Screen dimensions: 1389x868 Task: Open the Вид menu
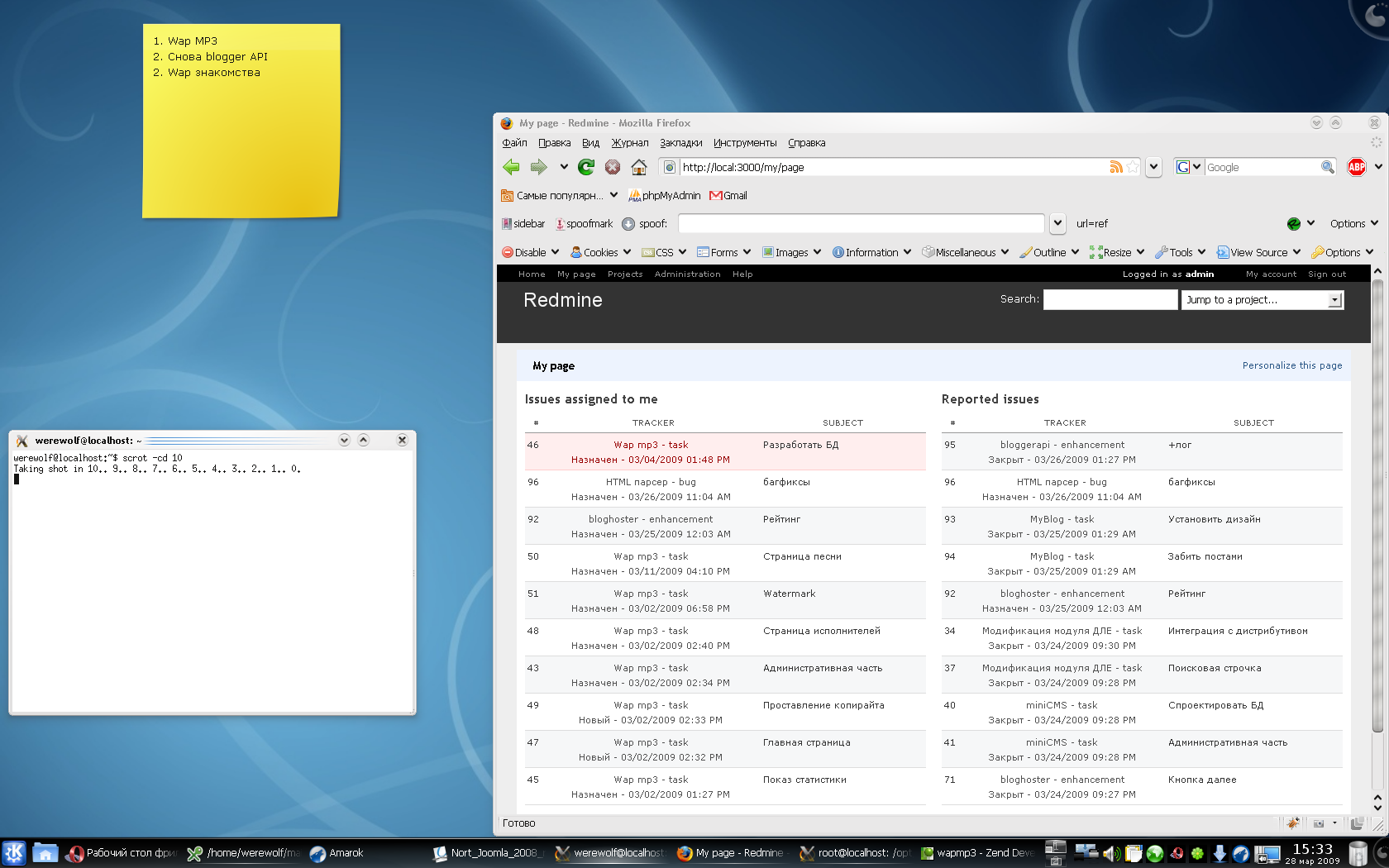590,143
